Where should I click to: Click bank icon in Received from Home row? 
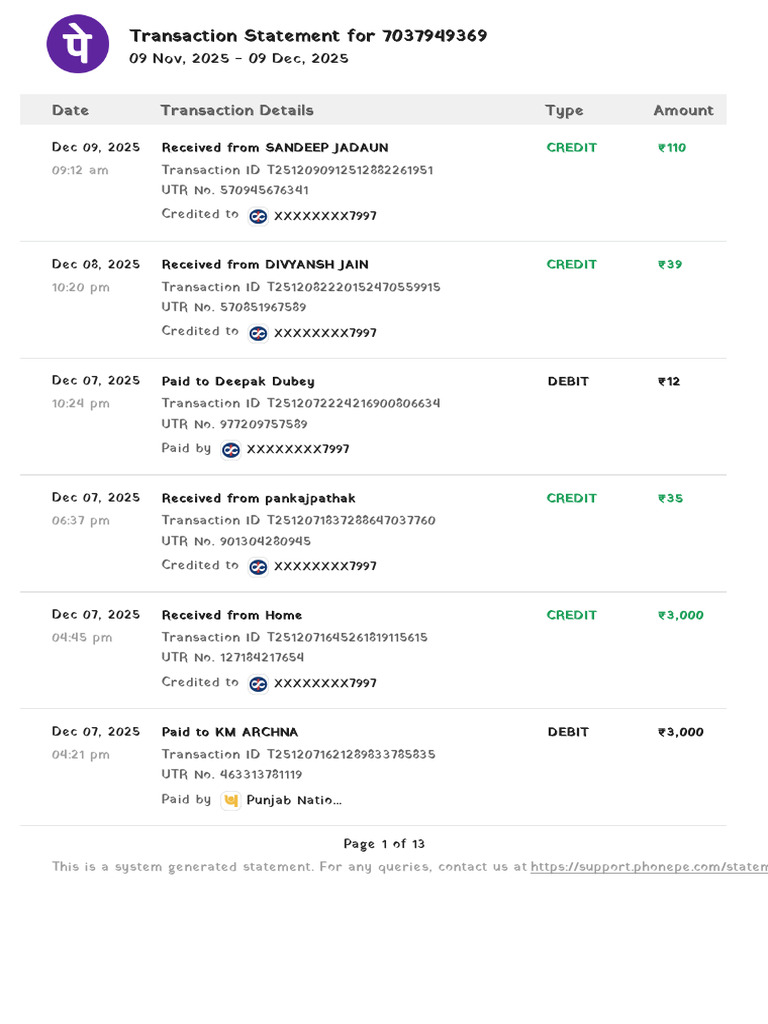258,684
